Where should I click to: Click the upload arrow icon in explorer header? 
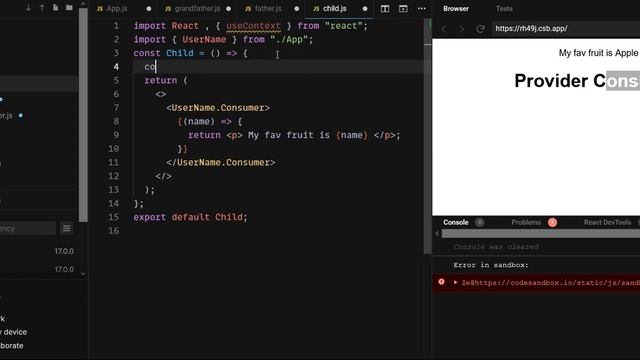click(x=42, y=8)
